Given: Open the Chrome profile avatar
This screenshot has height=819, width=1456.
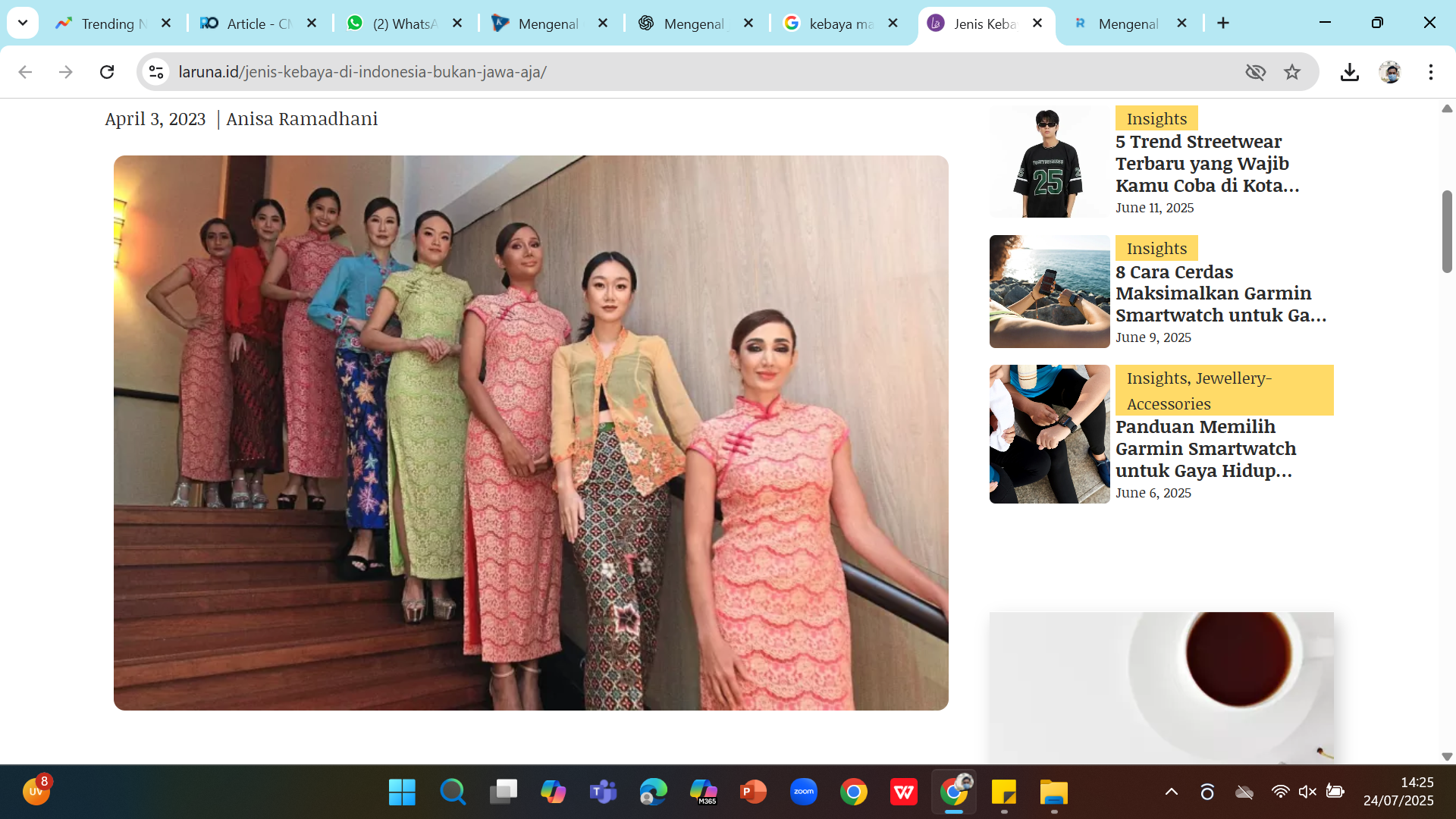Looking at the screenshot, I should click(x=1390, y=72).
